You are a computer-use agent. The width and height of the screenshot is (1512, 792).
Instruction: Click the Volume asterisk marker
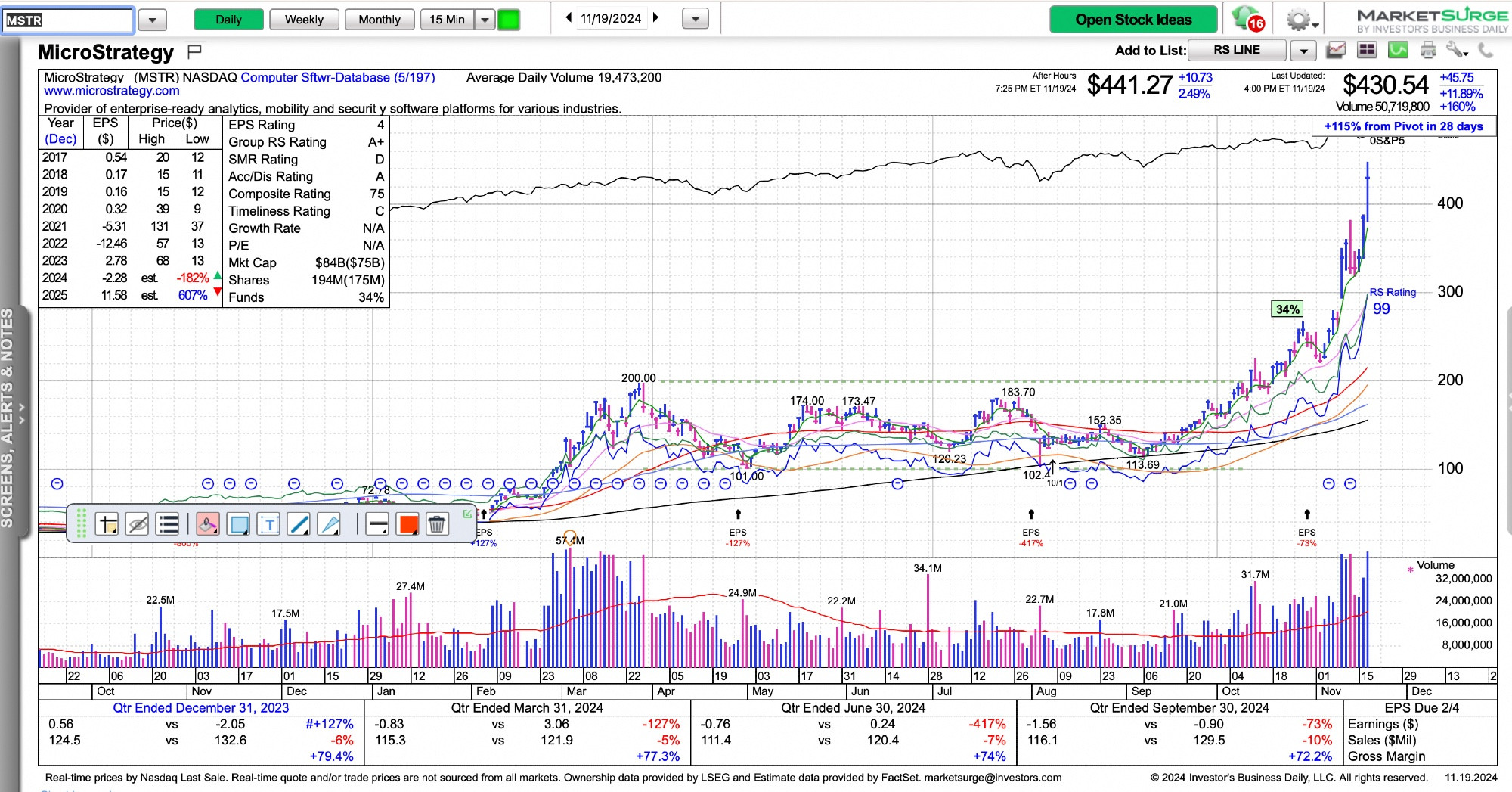click(1410, 570)
